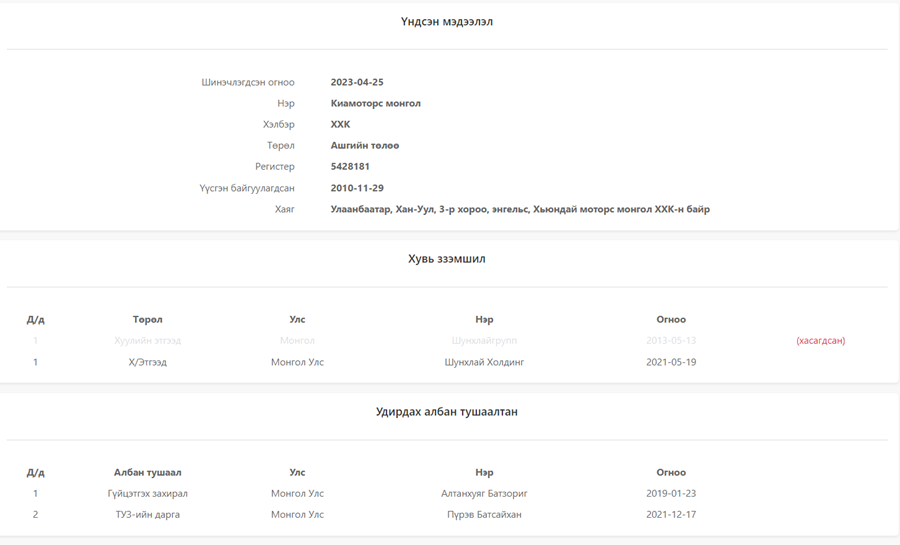Select the founding date 2010-11-29
This screenshot has height=545, width=900.
point(357,188)
